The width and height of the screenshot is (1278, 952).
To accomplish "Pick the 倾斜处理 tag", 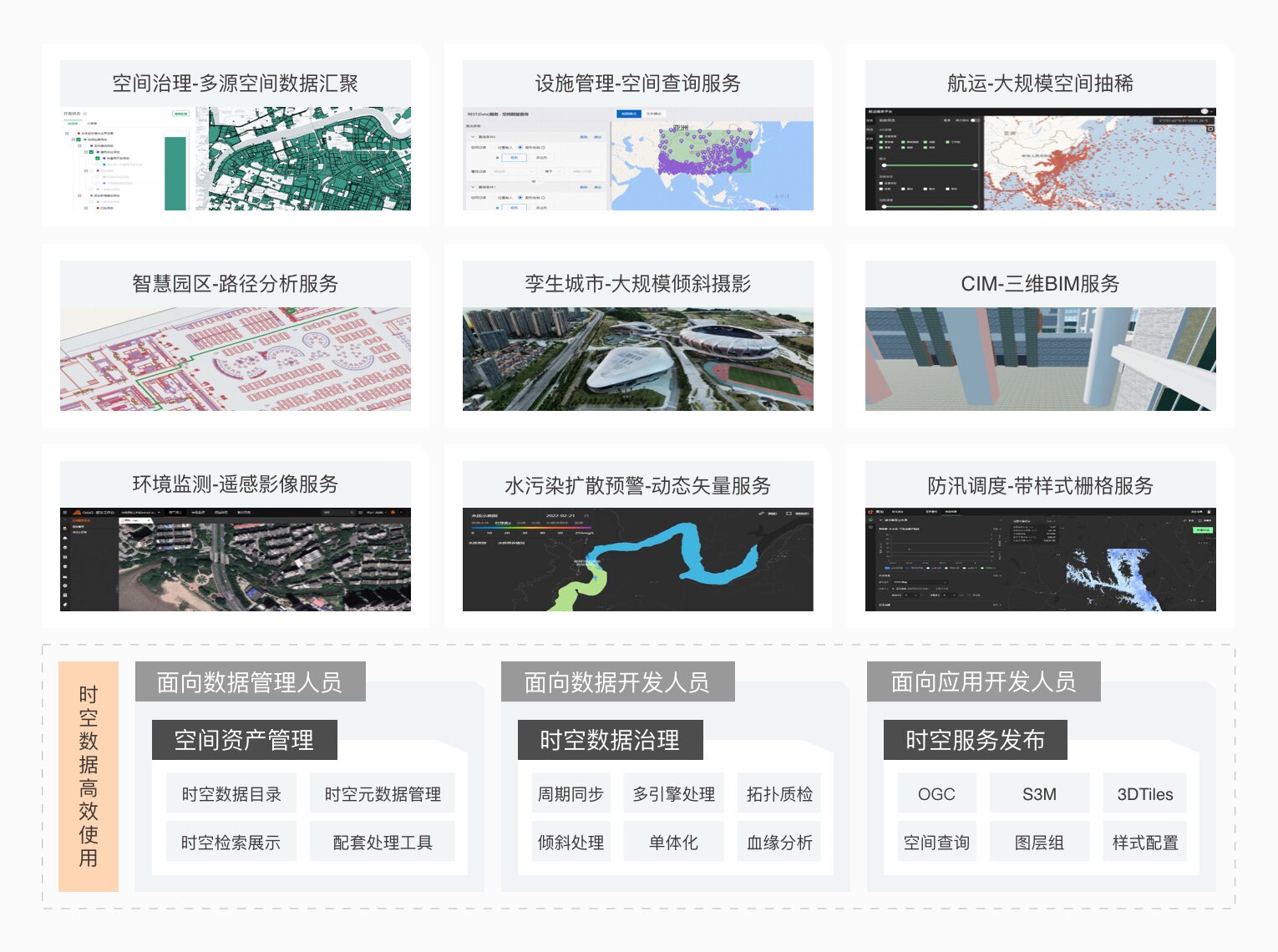I will click(571, 843).
